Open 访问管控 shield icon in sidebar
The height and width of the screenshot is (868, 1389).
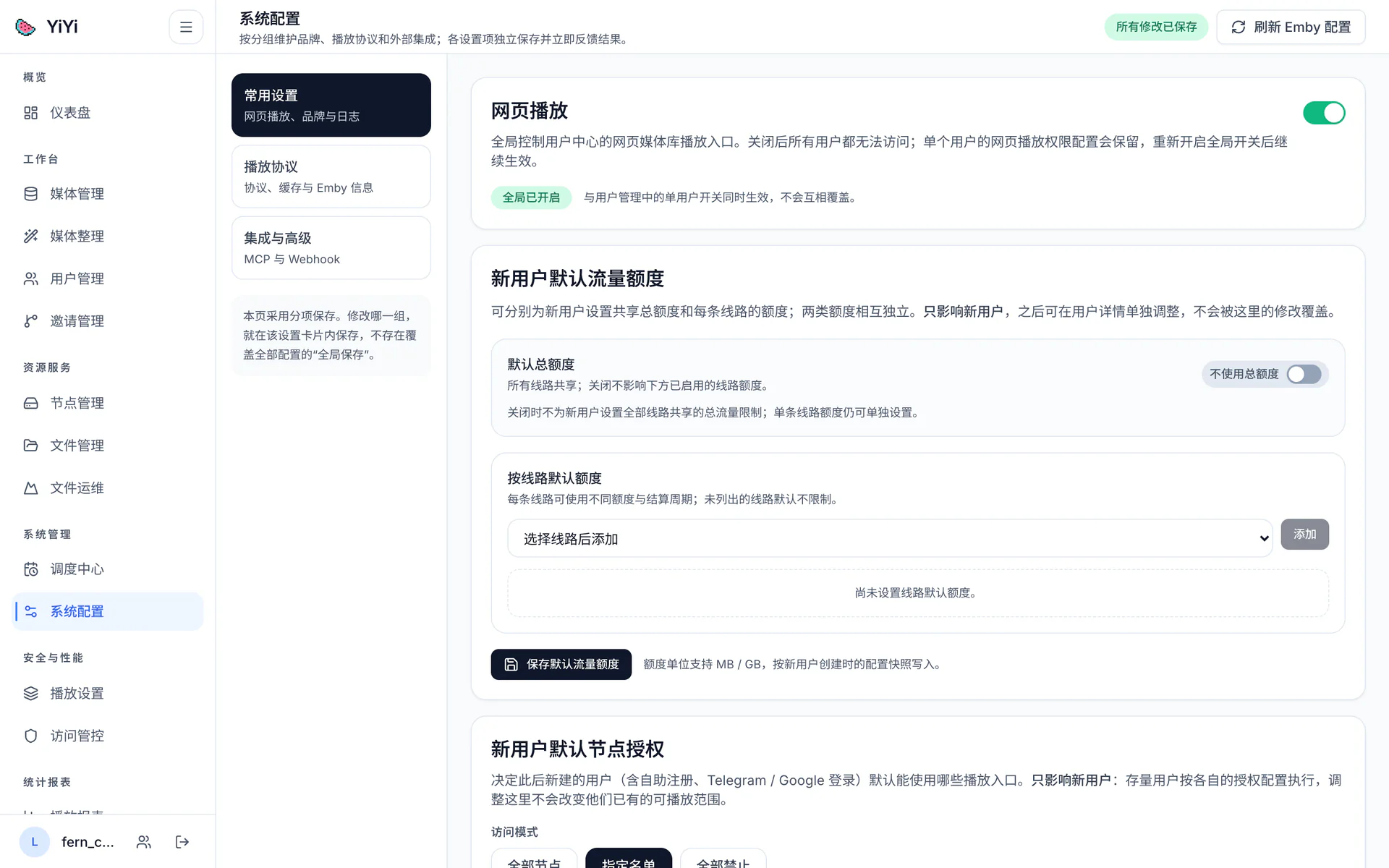30,736
